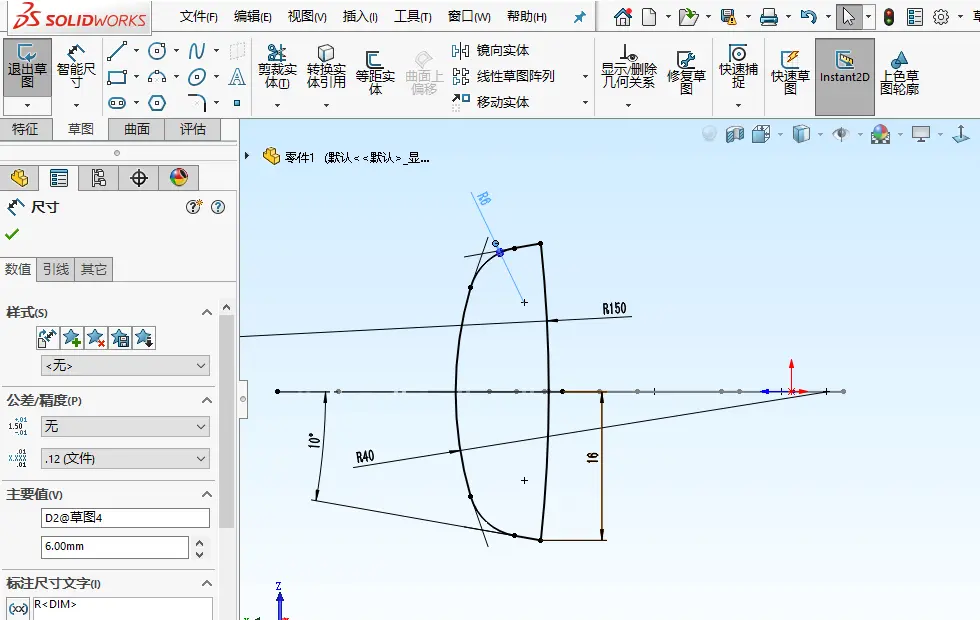This screenshot has height=620, width=980.
Task: Open the style dropdown showing <无>
Action: [x=125, y=366]
